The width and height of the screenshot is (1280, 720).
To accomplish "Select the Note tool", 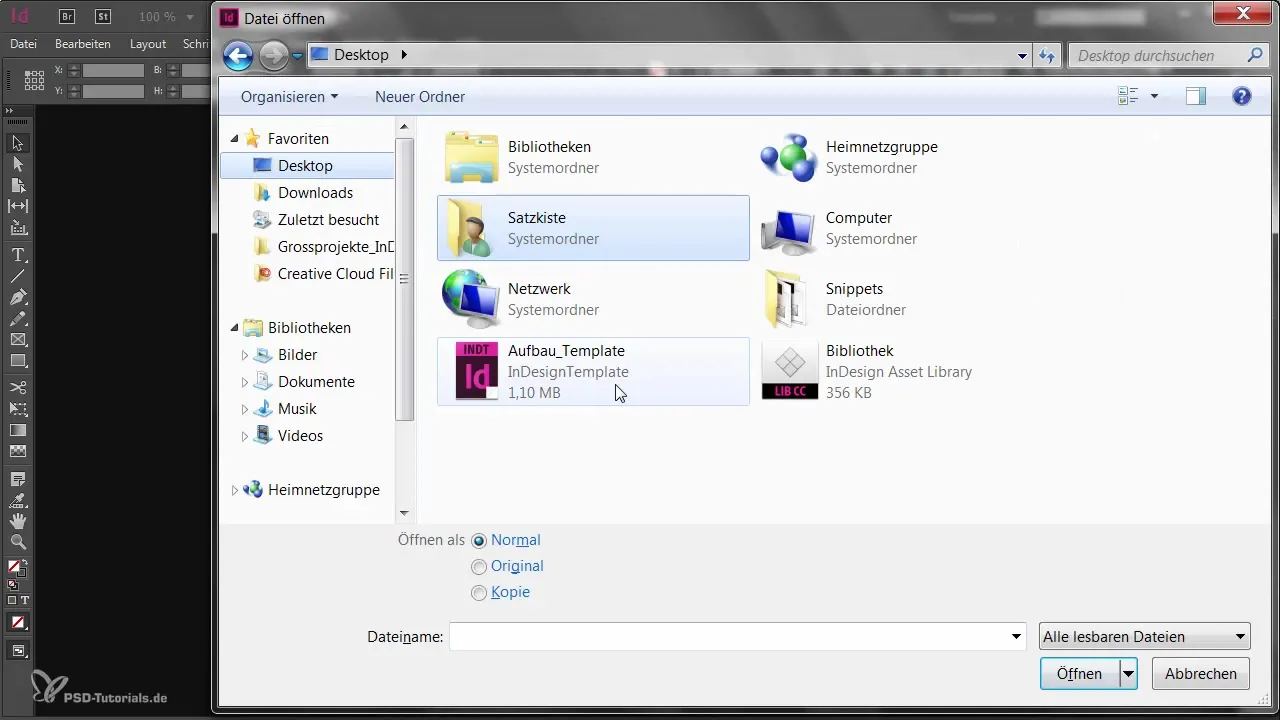I will coord(18,478).
